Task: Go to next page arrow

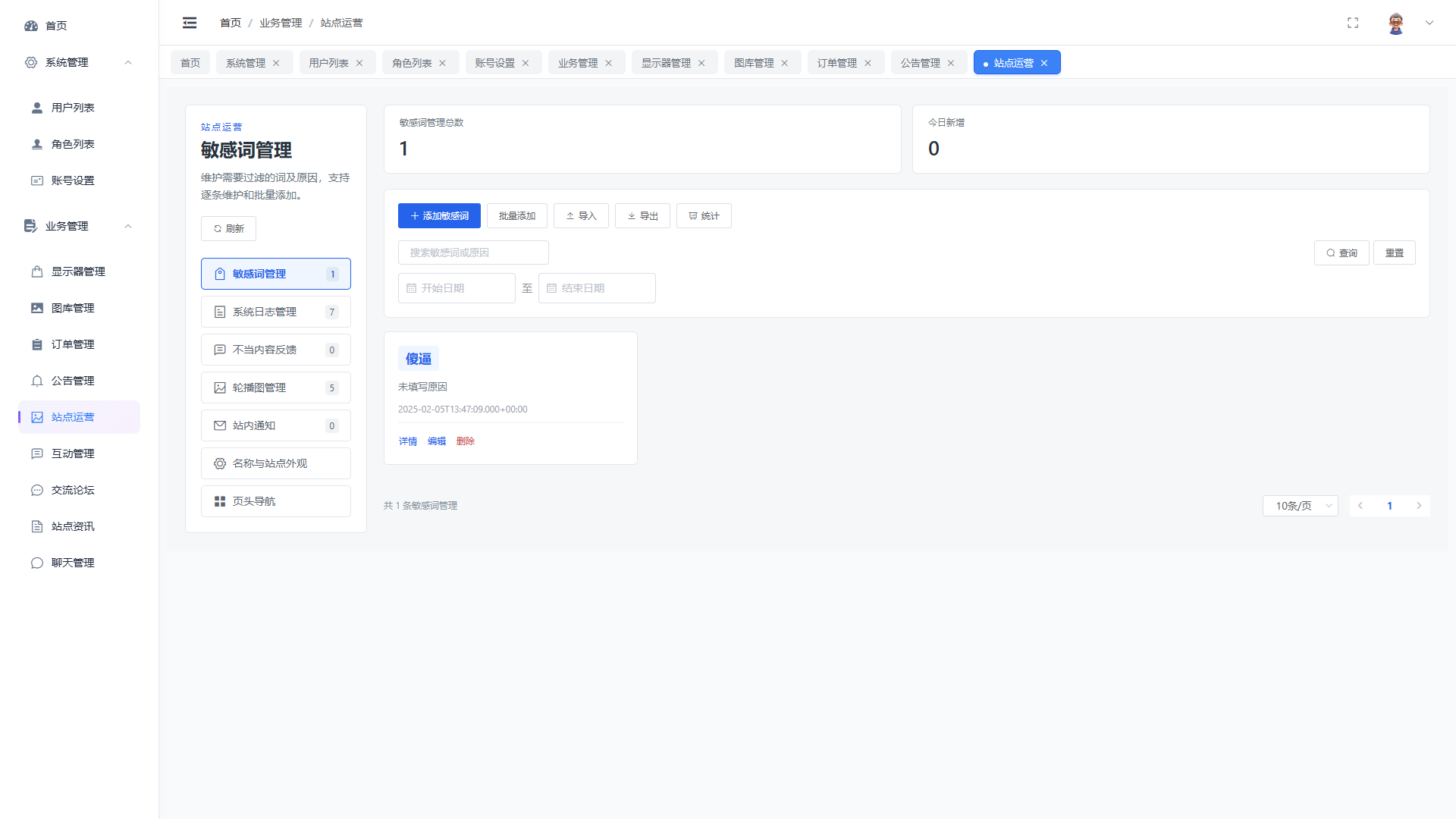Action: point(1419,506)
